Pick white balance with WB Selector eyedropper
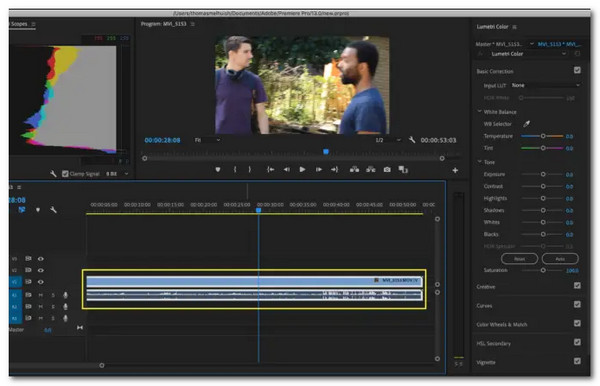This screenshot has height=386, width=600. 527,124
